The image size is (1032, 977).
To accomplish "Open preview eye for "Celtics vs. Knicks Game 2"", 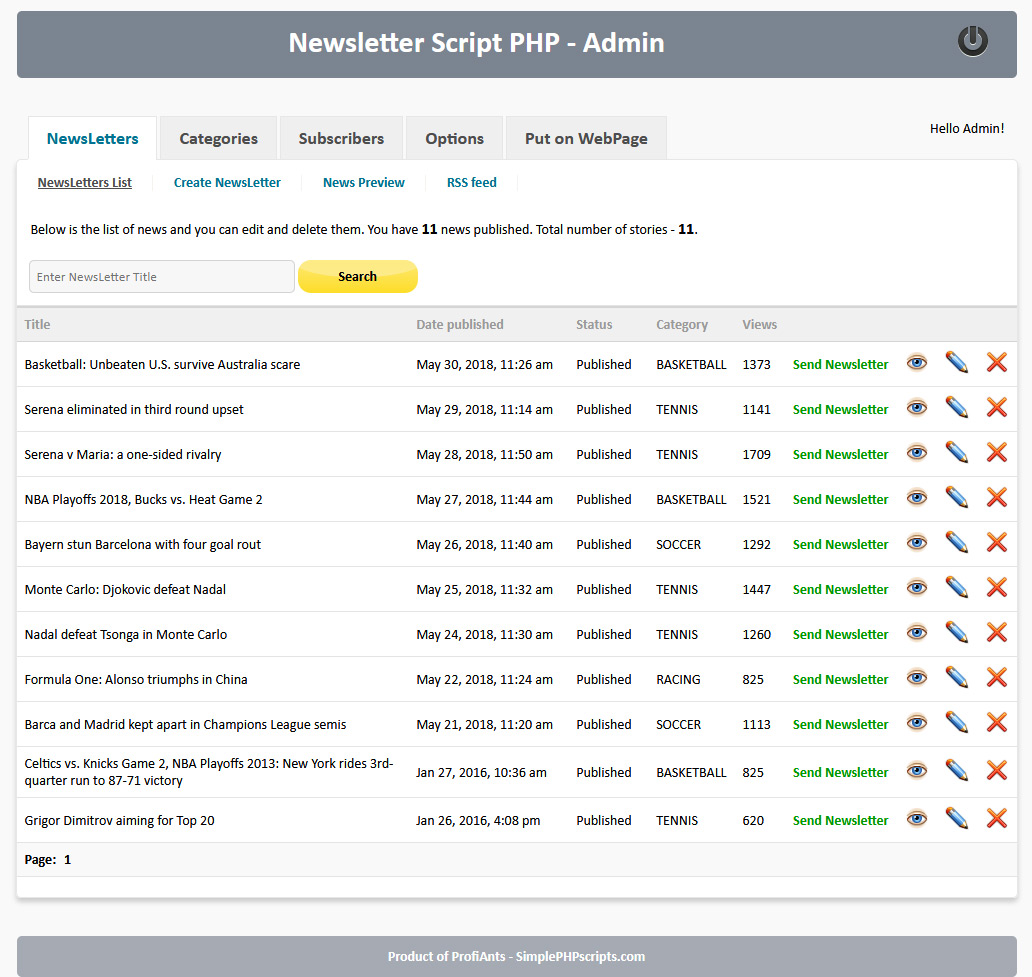I will pos(916,770).
